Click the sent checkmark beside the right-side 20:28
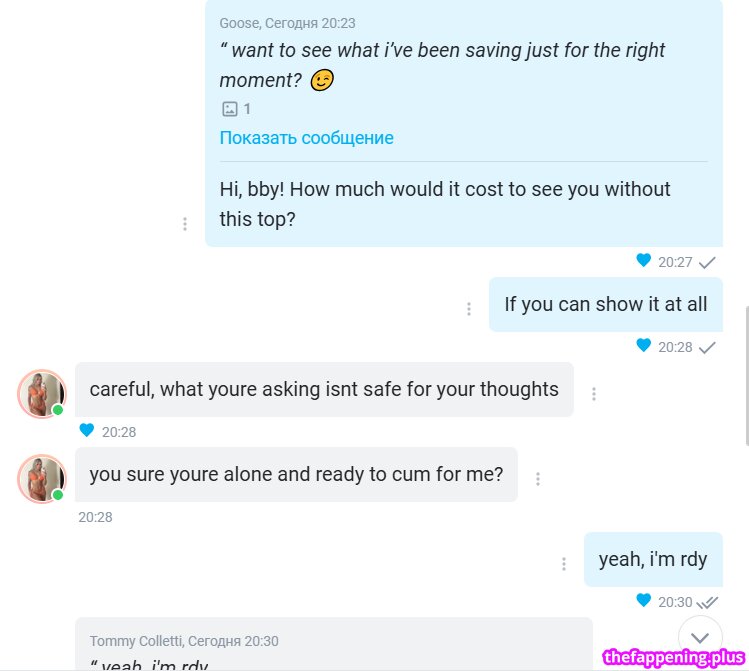The image size is (749, 671). pos(707,347)
